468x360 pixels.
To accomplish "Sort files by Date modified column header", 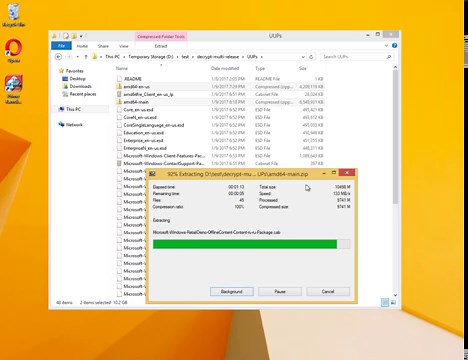I will (225, 68).
